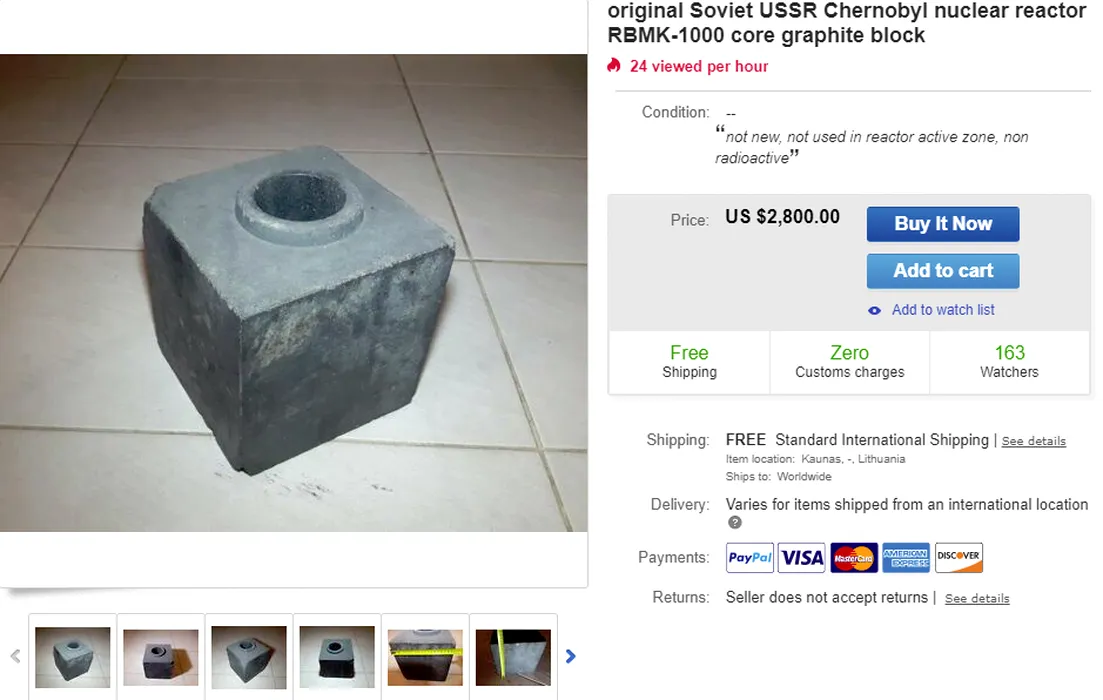Image resolution: width=1103 pixels, height=700 pixels.
Task: Add the item to cart
Action: (943, 271)
